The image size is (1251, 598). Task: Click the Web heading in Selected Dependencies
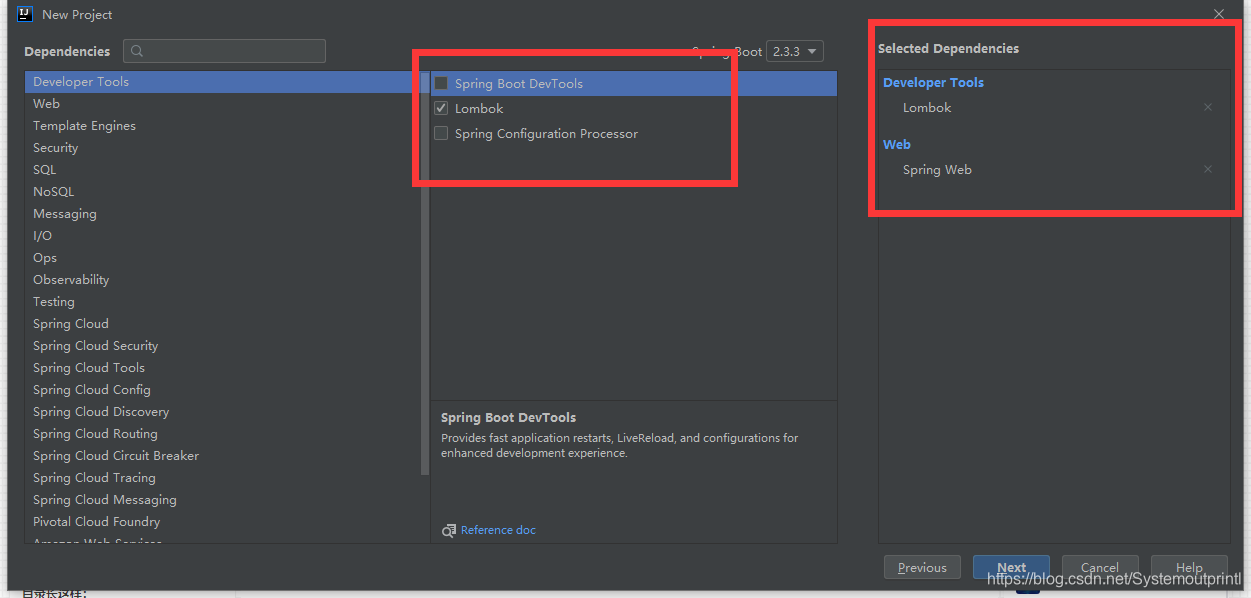pyautogui.click(x=897, y=145)
